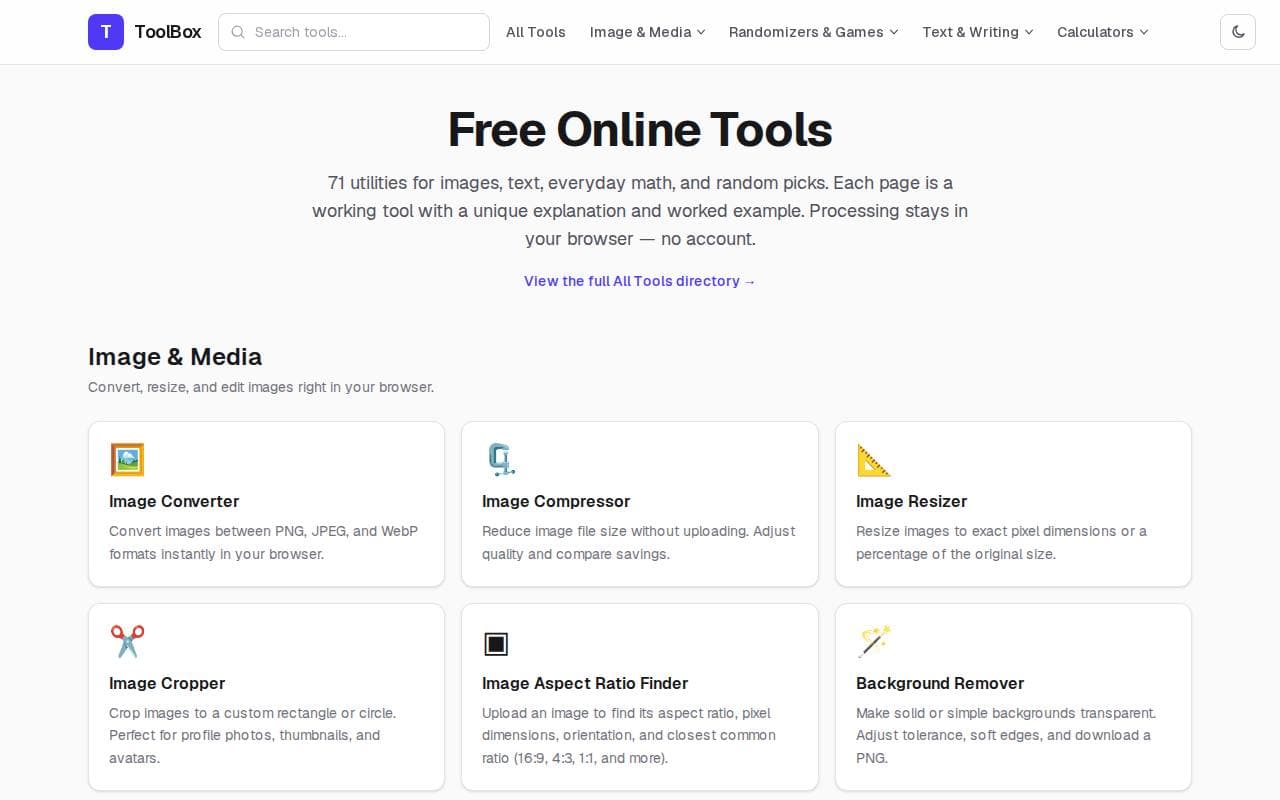Screen dimensions: 1280x800
Task: Open the Text & Writing dropdown
Action: point(977,32)
